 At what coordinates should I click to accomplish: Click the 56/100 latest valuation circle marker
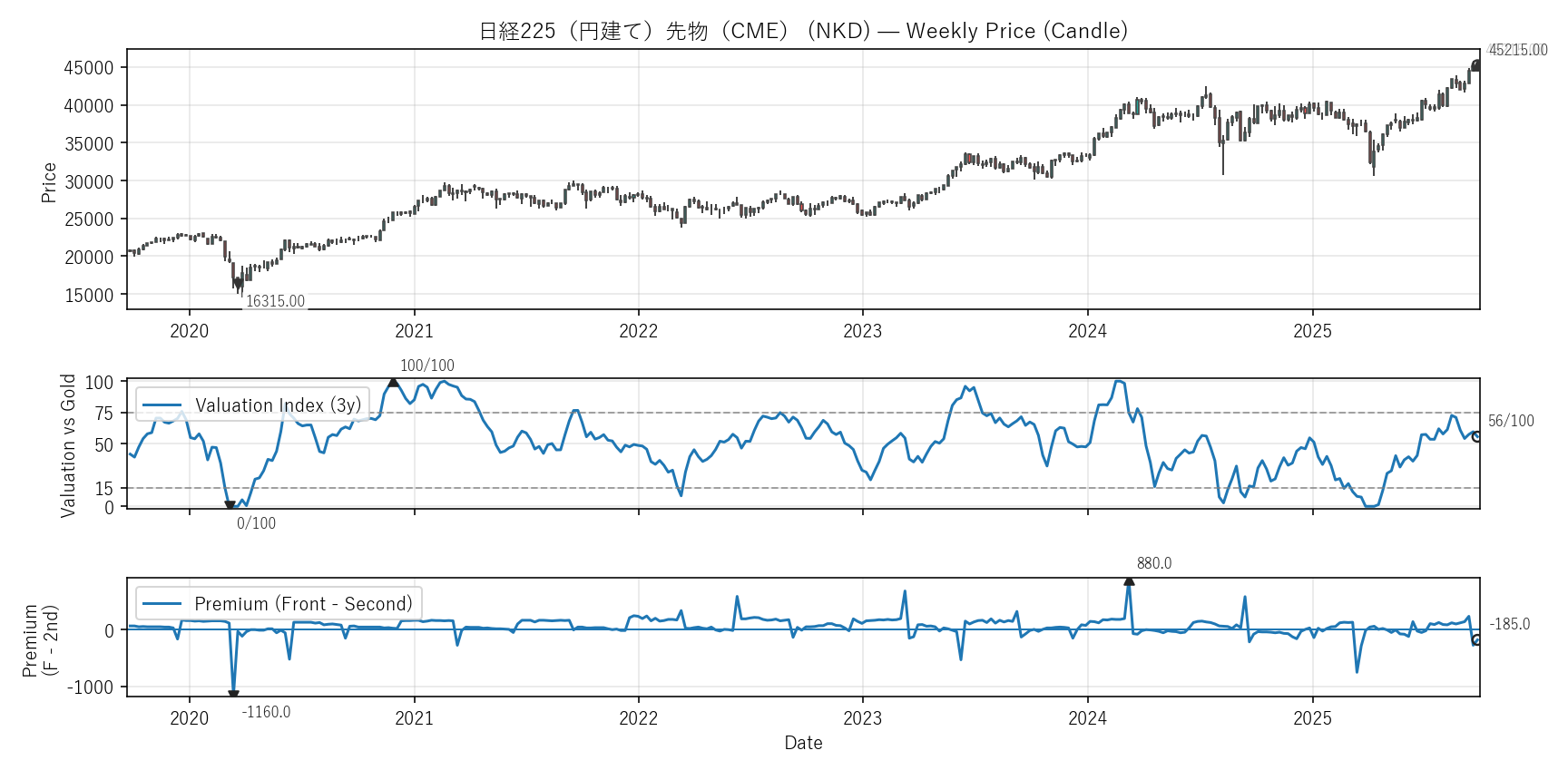(1477, 436)
